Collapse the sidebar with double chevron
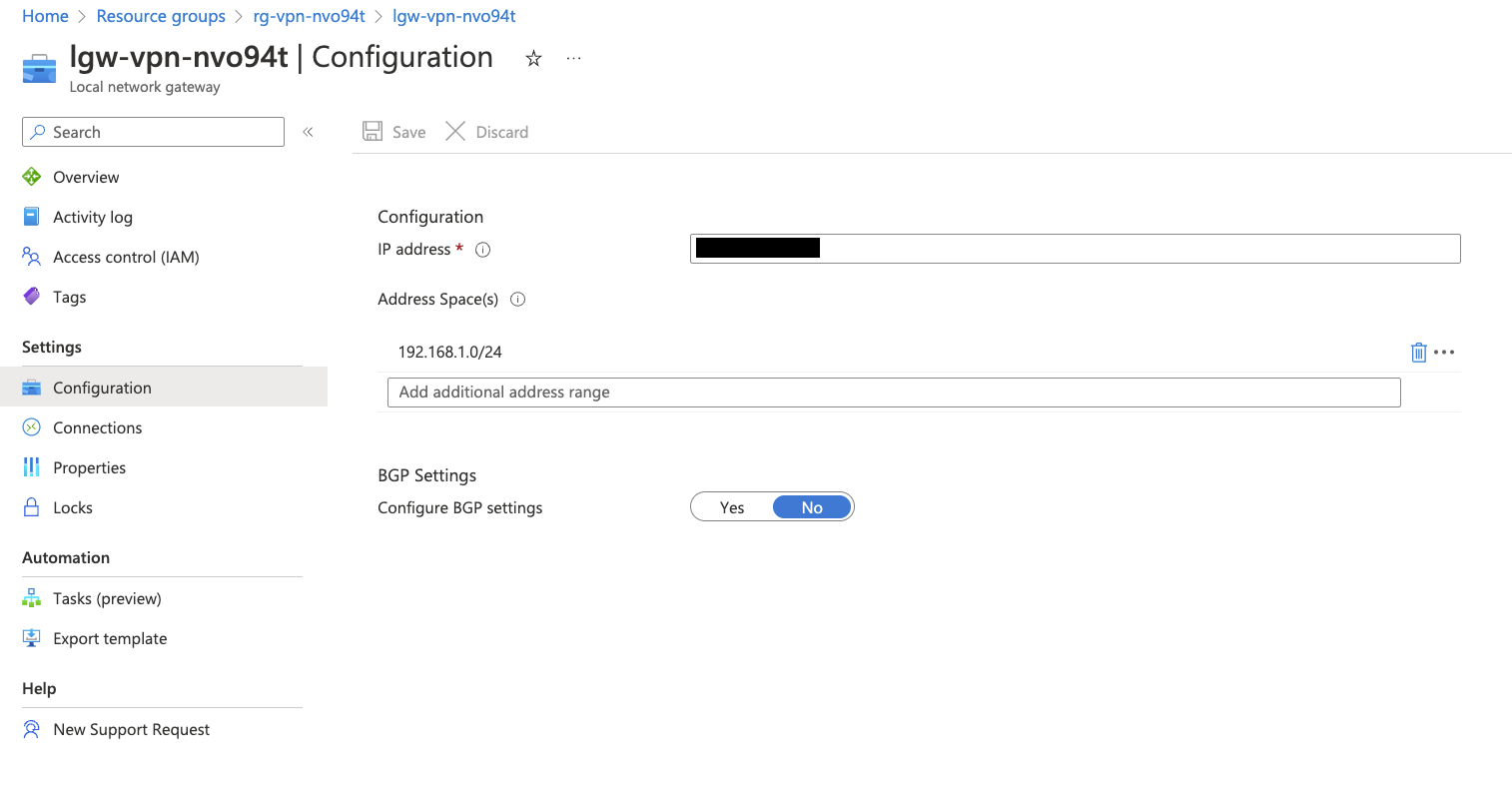Image resolution: width=1512 pixels, height=794 pixels. pyautogui.click(x=308, y=132)
